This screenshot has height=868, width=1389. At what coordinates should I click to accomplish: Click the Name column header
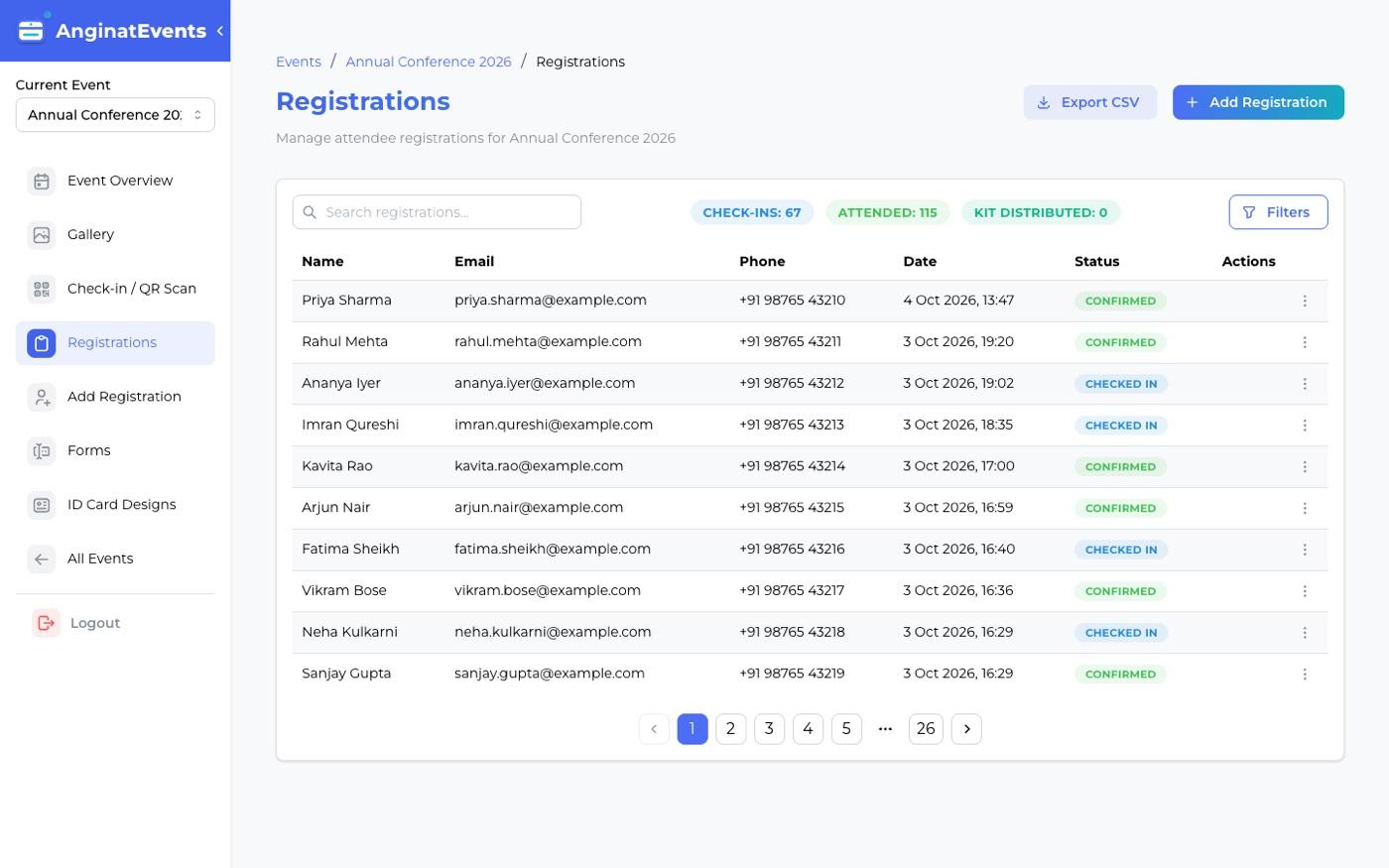coord(322,262)
